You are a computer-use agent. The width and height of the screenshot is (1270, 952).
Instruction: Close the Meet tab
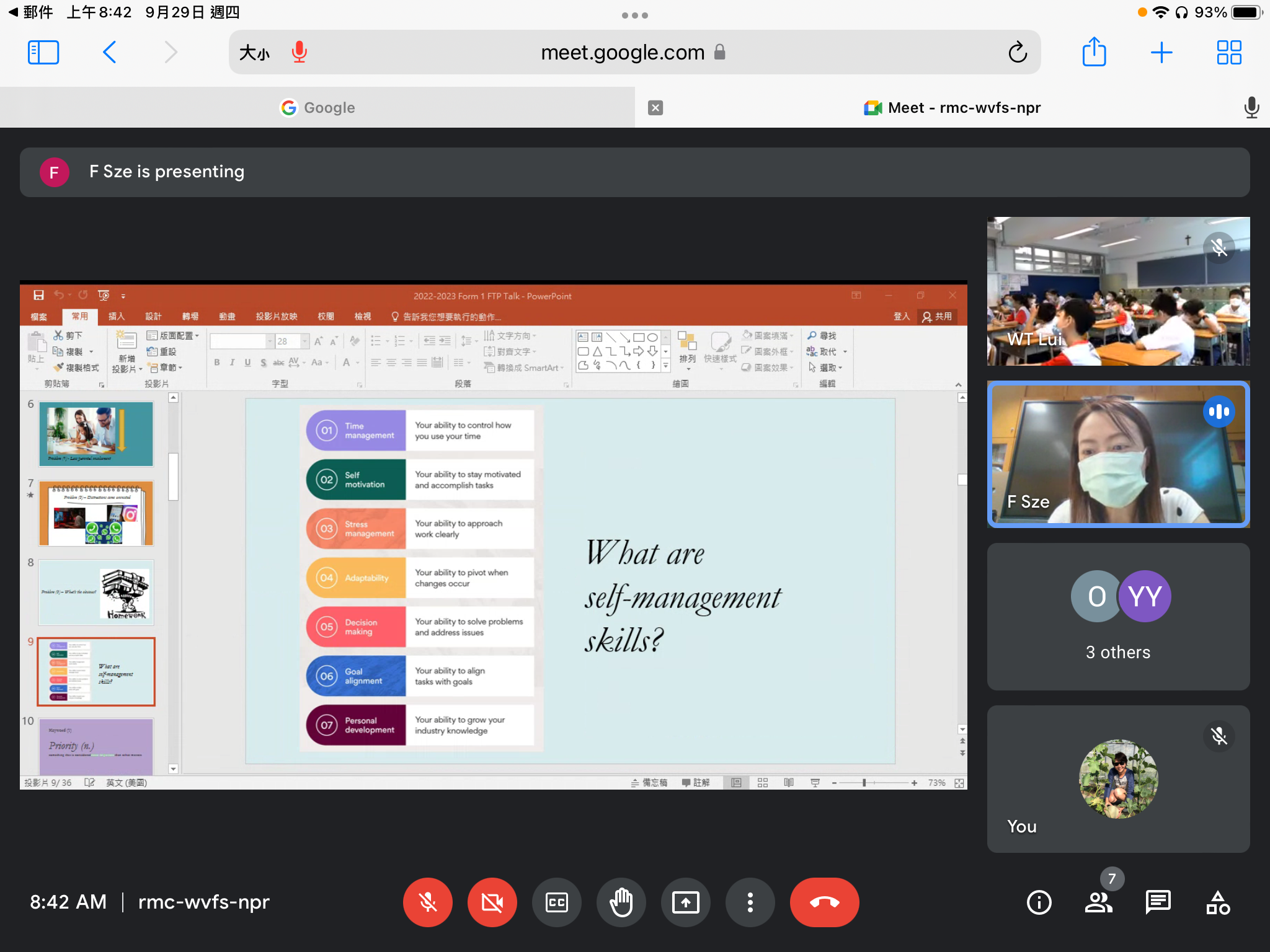coord(655,108)
